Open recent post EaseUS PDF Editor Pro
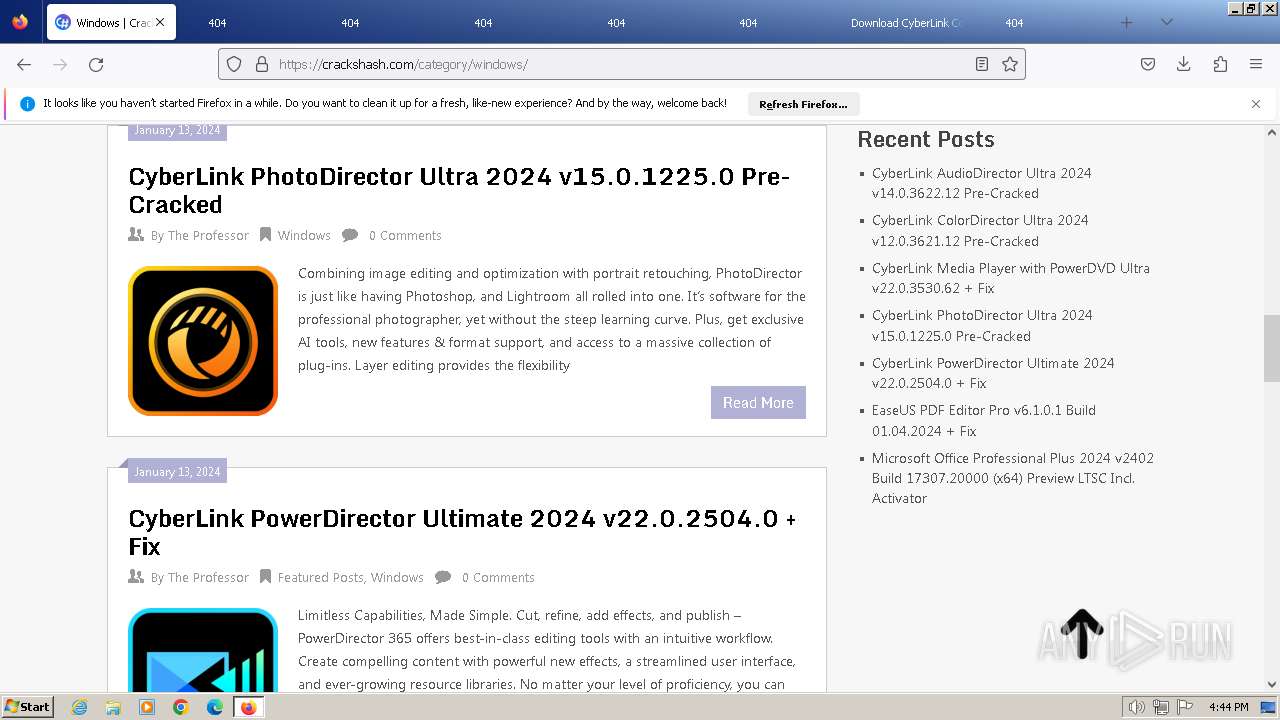 pos(983,420)
